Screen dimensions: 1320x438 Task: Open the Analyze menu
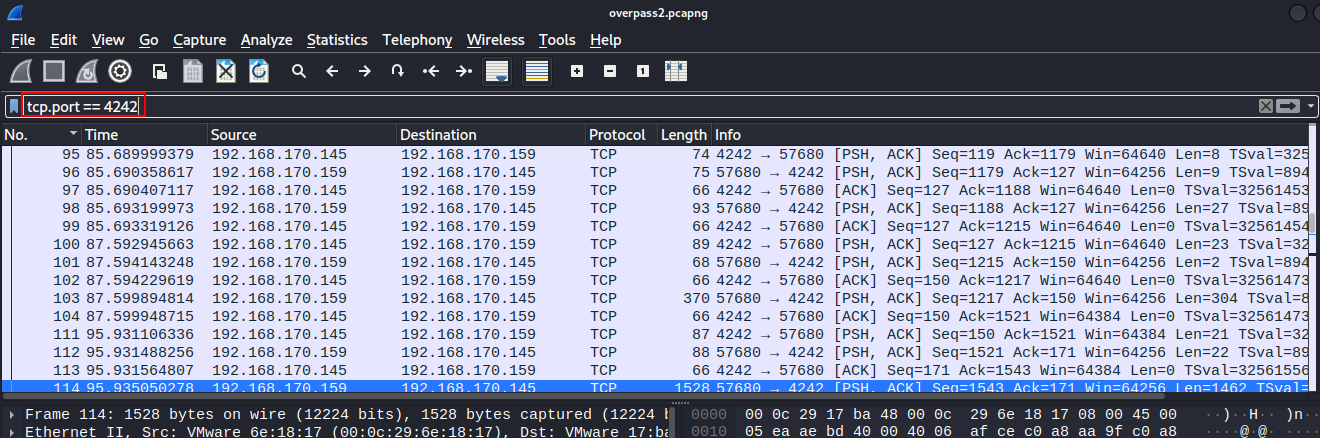(266, 40)
